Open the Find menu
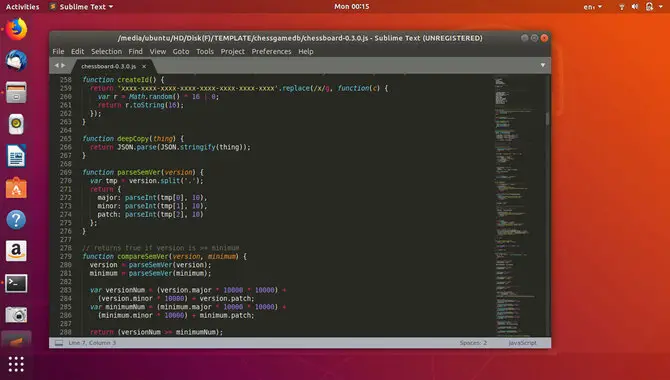The image size is (670, 380). point(135,51)
